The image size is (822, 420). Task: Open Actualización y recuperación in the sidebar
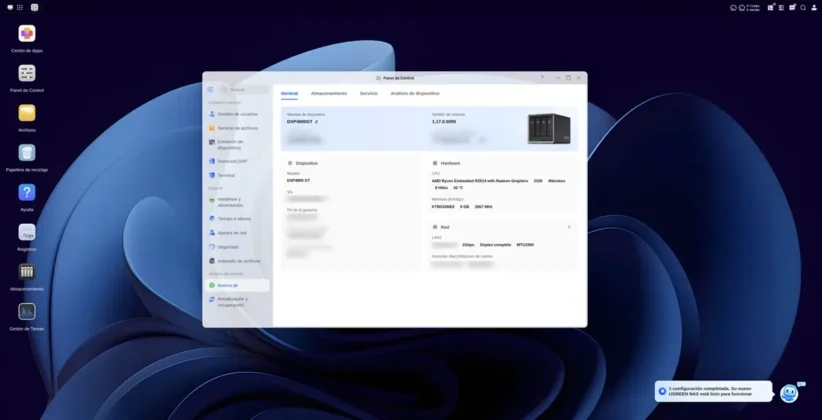(x=237, y=301)
